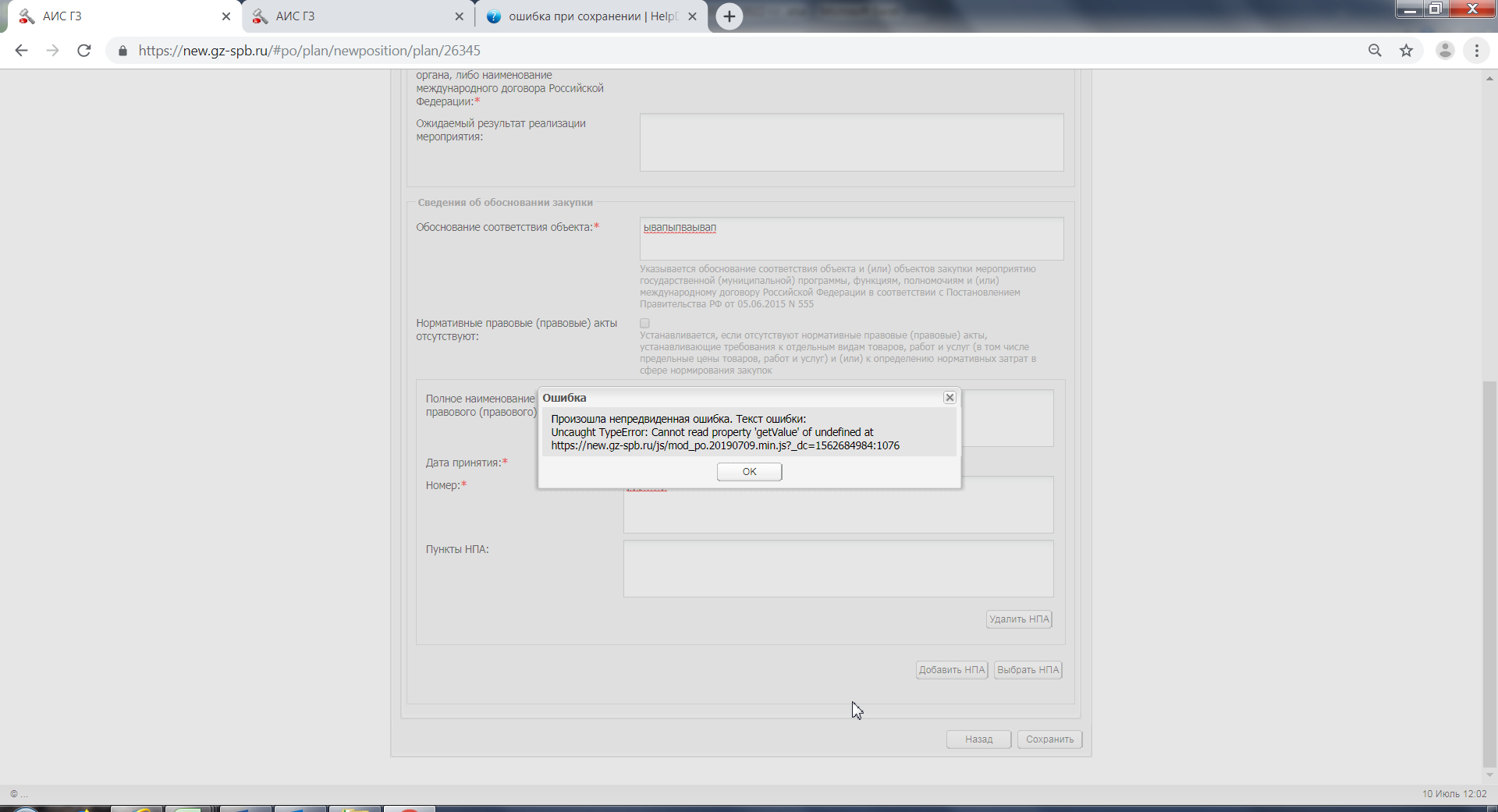This screenshot has height=812, width=1498.
Task: Click the 'Пункты НПА' text area
Action: click(x=838, y=569)
